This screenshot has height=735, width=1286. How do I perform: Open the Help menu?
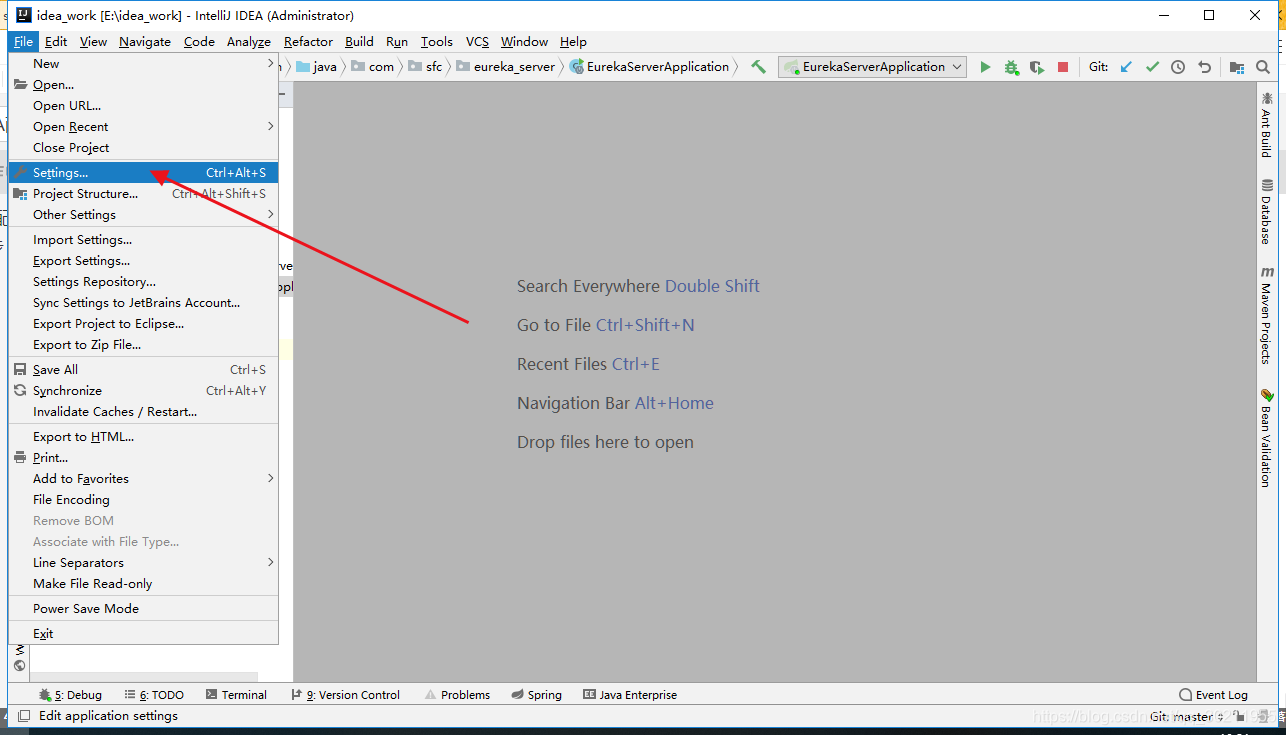tap(573, 41)
